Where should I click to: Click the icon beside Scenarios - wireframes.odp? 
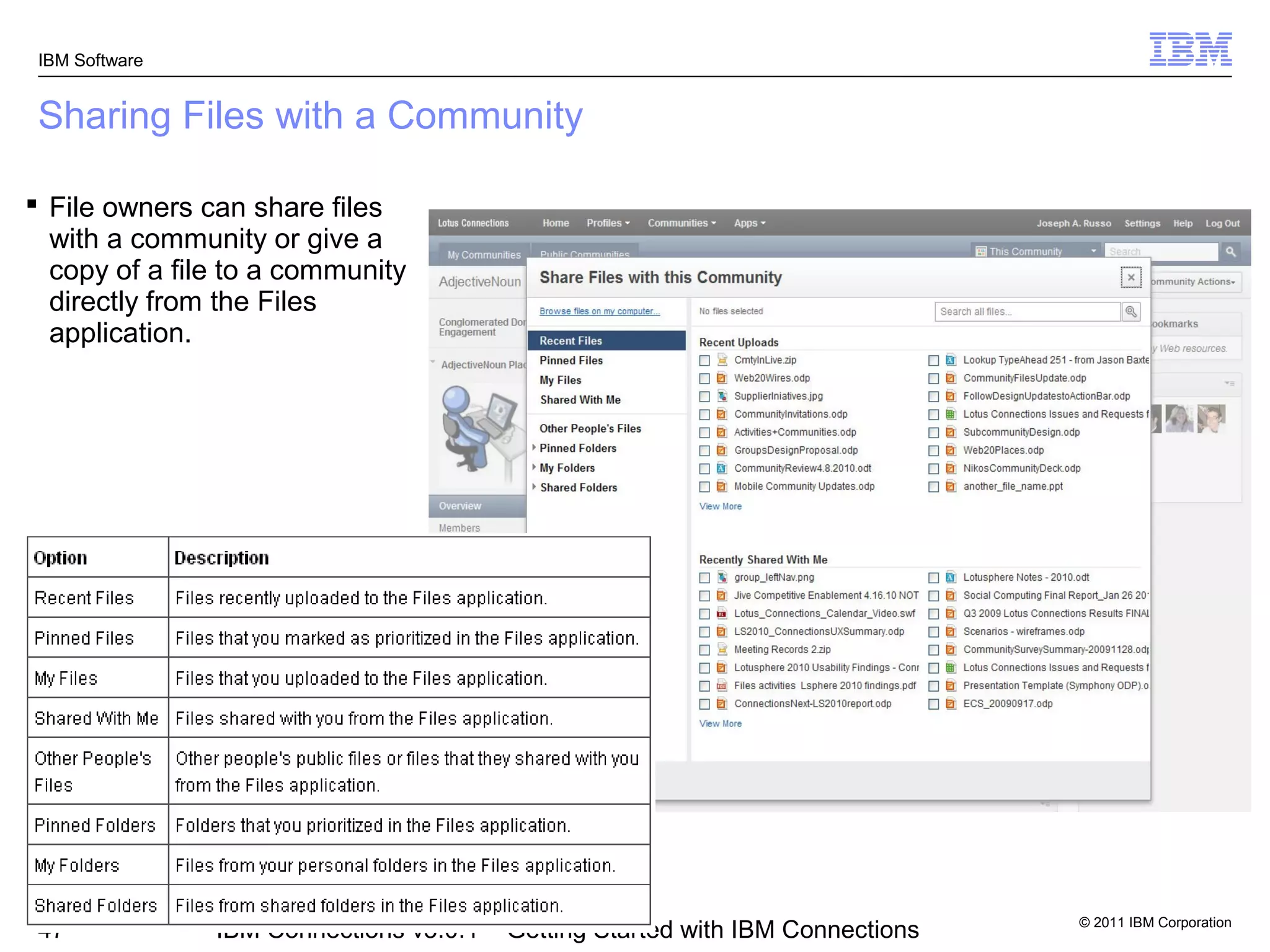coord(951,632)
